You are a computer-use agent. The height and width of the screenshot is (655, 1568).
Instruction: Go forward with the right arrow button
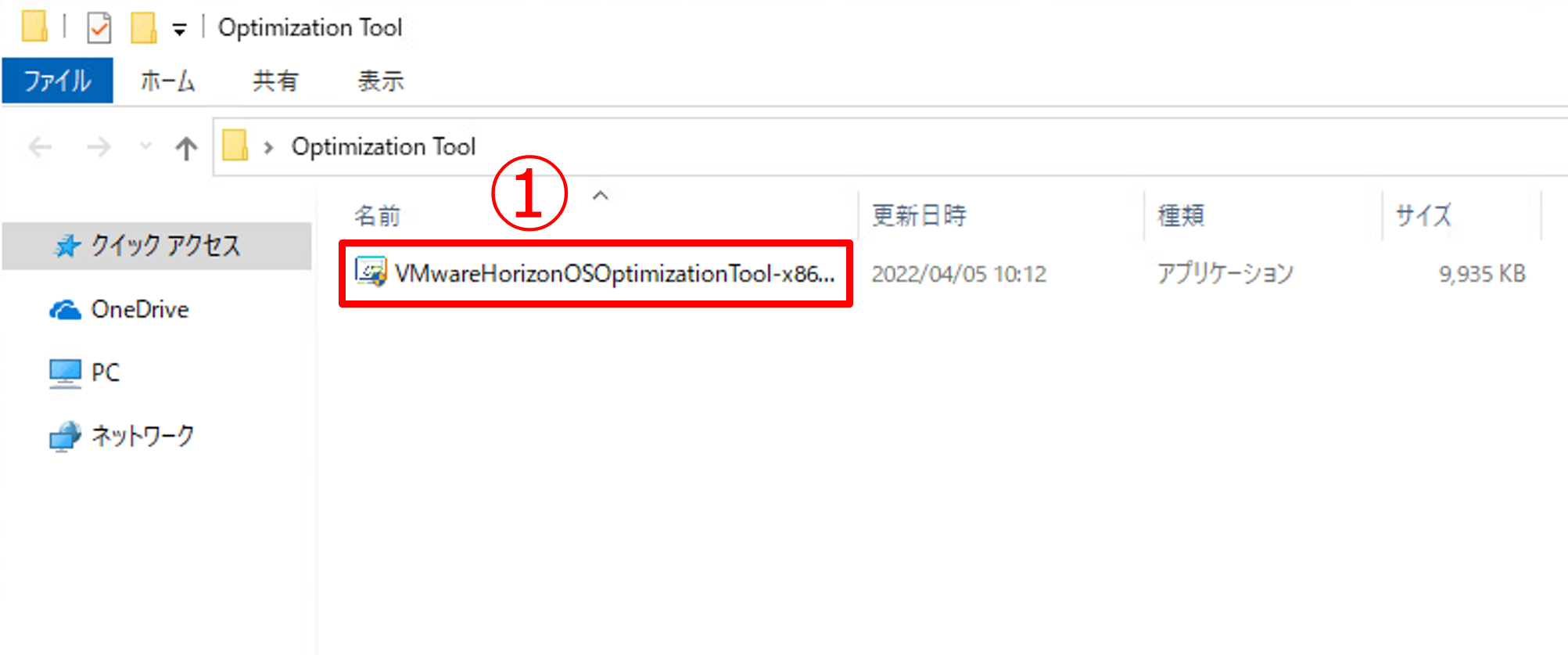(x=99, y=146)
